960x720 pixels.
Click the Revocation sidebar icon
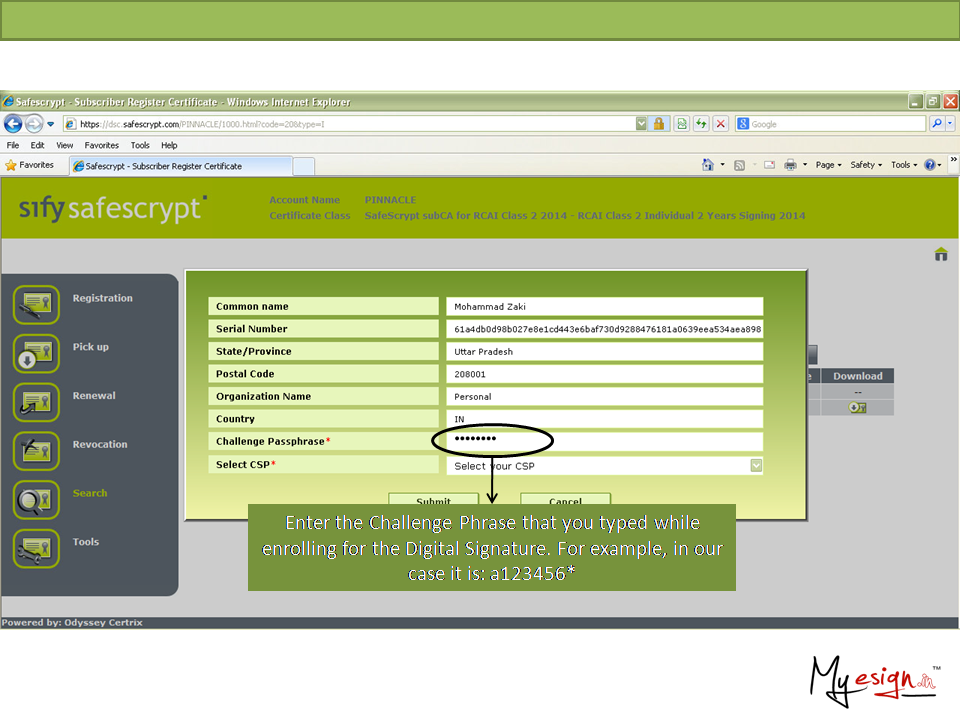pos(37,451)
